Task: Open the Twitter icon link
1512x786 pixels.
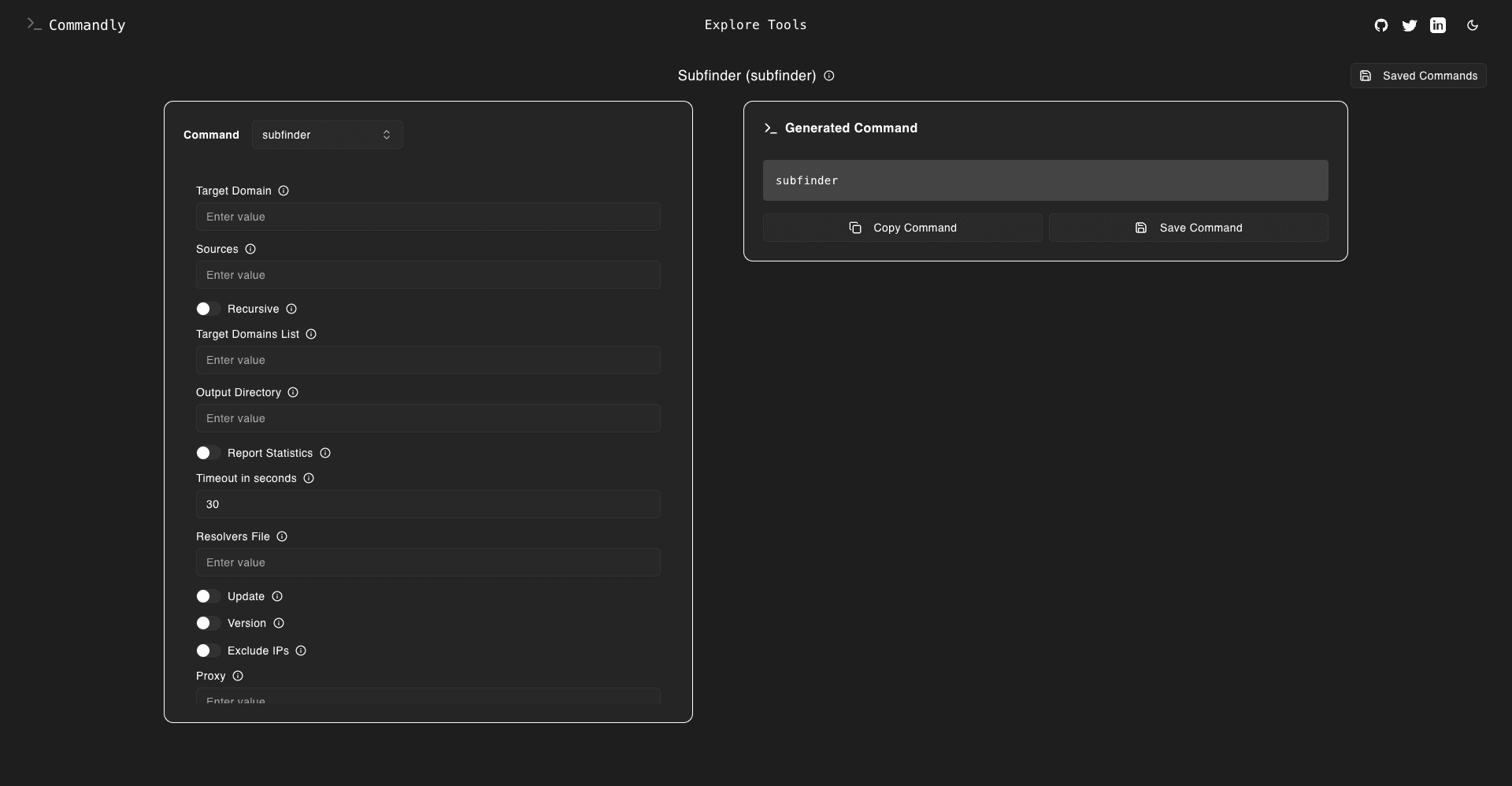Action: (1409, 25)
